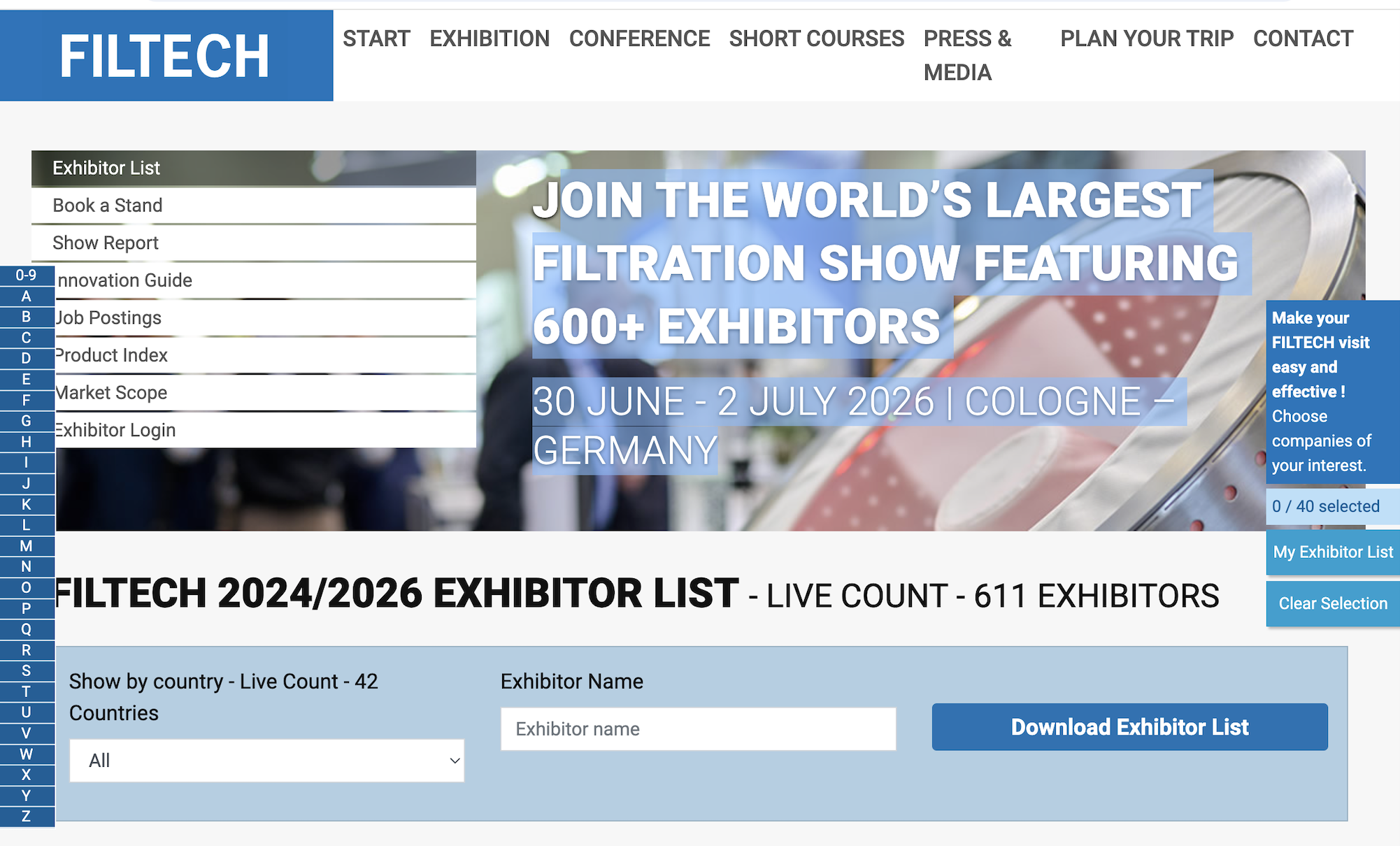This screenshot has width=1400, height=846.
Task: Jump to exhibitors starting with O
Action: coord(27,587)
